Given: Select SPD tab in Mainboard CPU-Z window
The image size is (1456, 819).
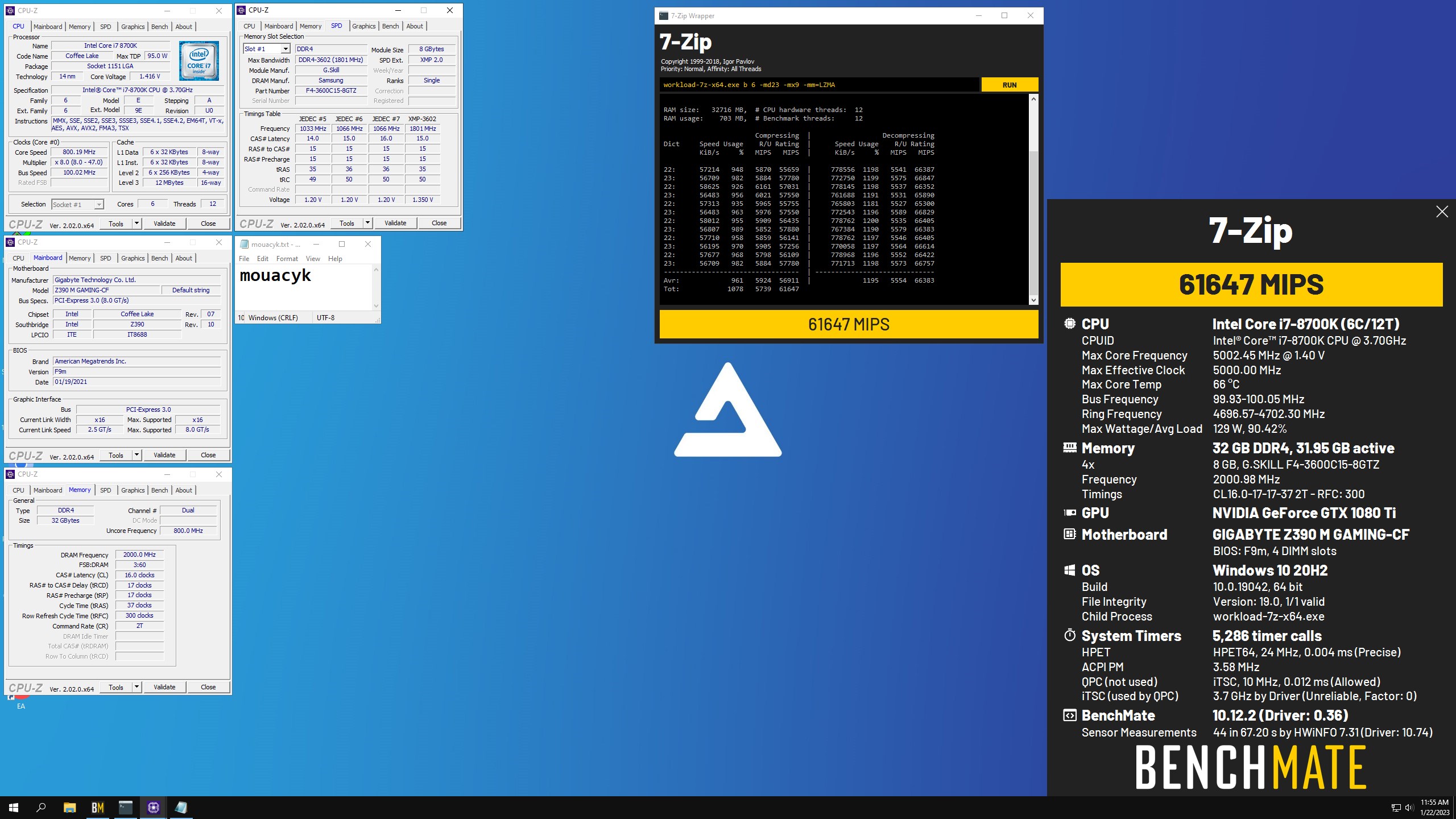Looking at the screenshot, I should tap(106, 258).
